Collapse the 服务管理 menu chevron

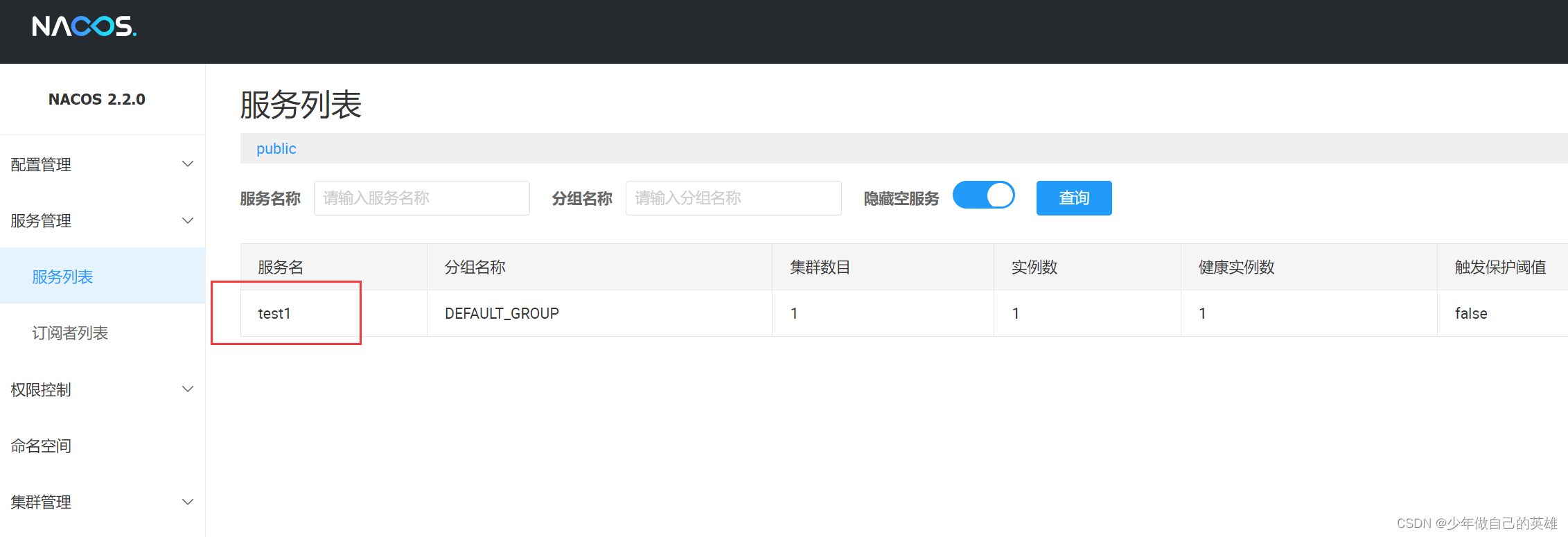[187, 221]
